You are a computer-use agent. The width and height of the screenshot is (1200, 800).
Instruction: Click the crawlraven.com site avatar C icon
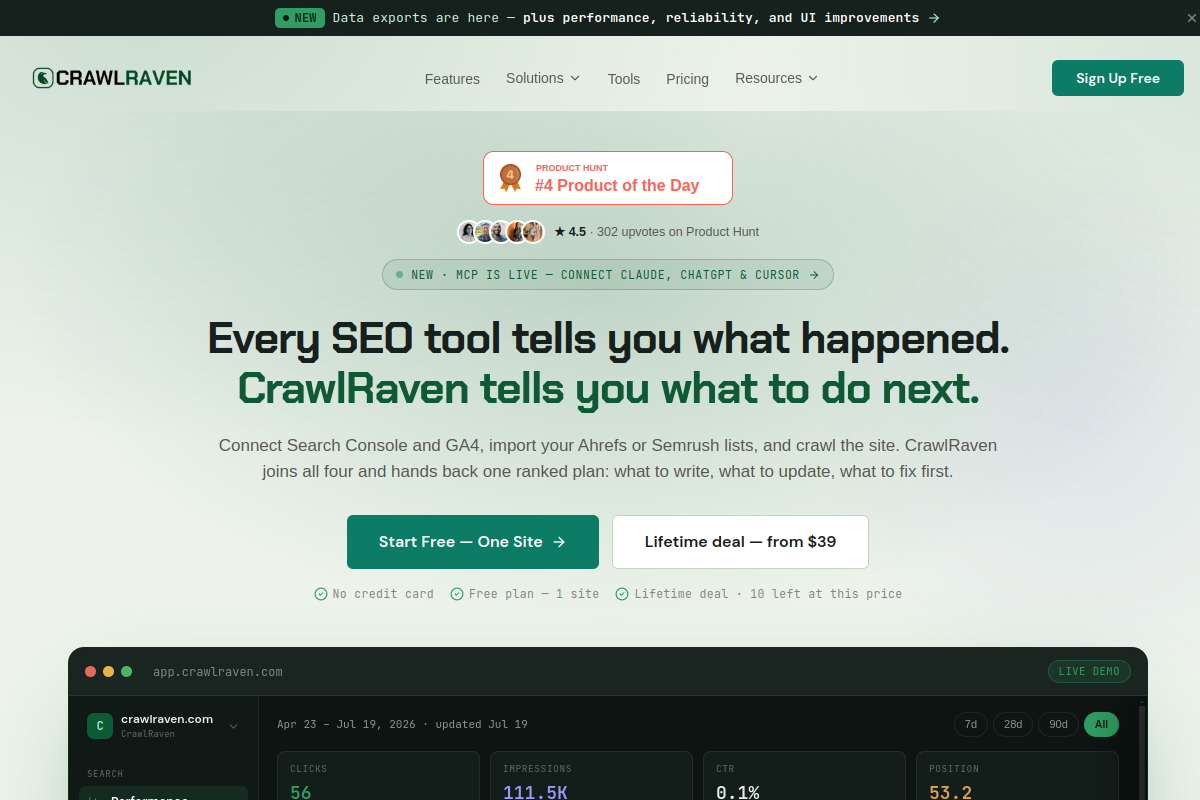tap(100, 726)
